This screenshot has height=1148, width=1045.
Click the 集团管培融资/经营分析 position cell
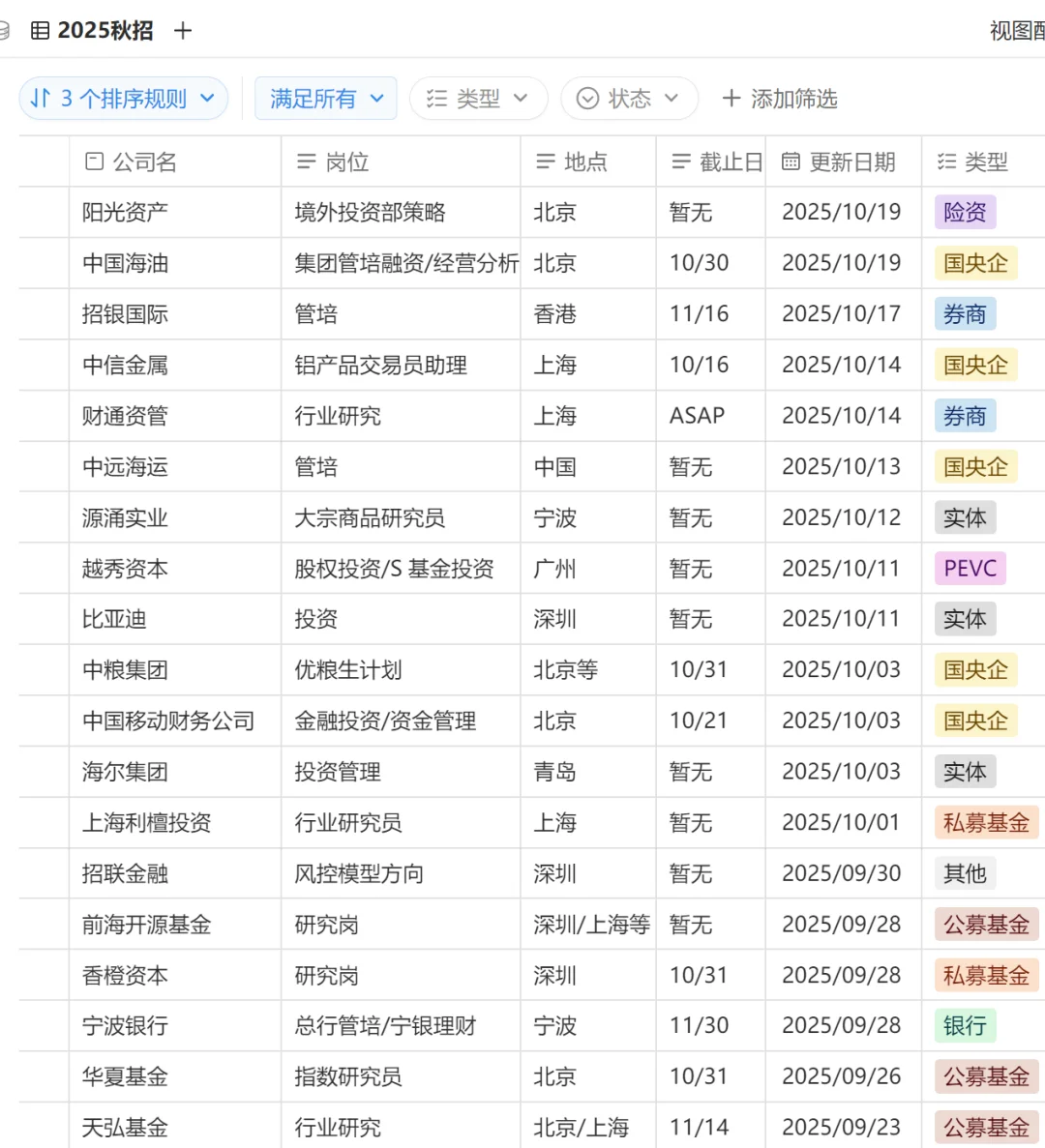tap(401, 263)
